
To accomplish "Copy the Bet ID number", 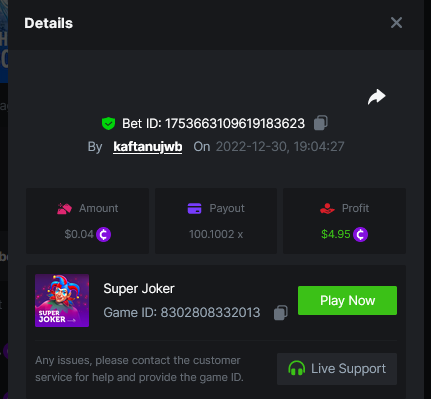I will coord(321,123).
